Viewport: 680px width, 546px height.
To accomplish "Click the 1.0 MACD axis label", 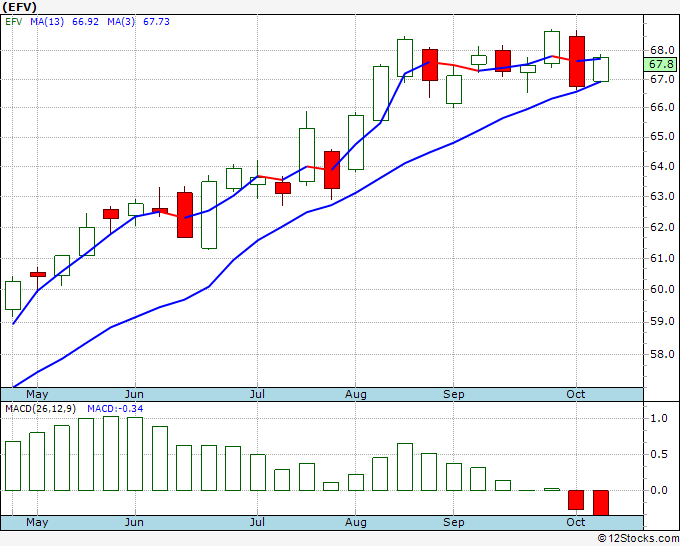I will tap(659, 418).
